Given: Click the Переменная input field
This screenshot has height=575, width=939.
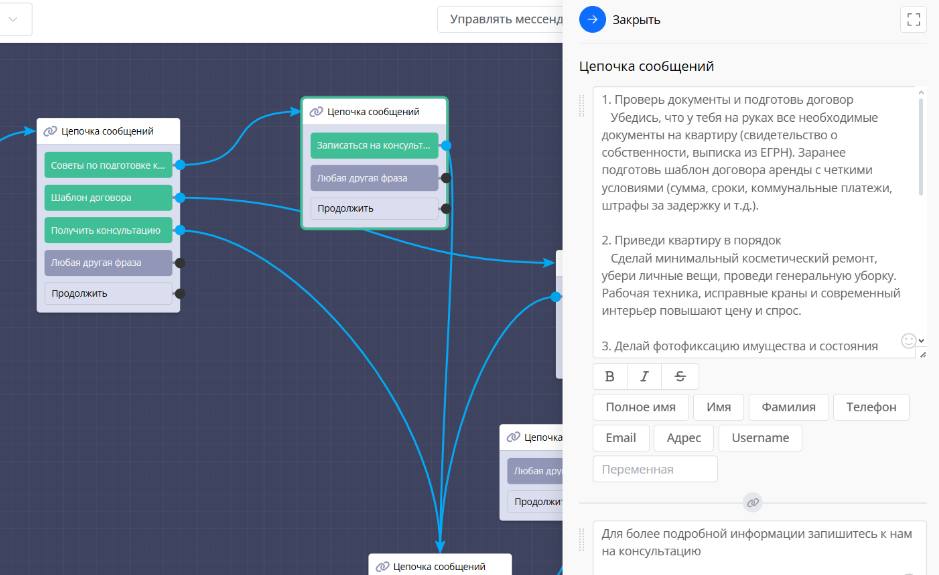Looking at the screenshot, I should tap(655, 469).
